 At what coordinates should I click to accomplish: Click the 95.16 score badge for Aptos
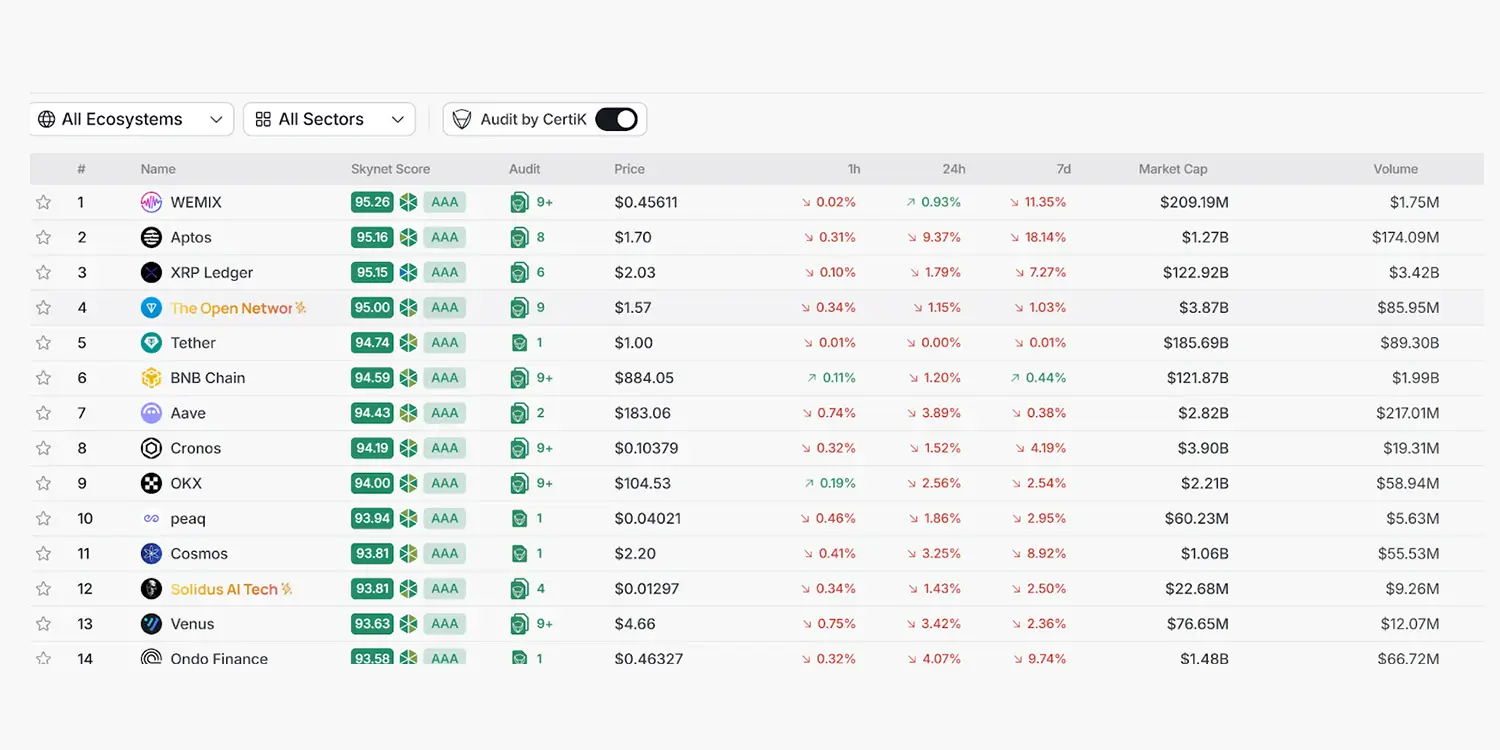coord(372,237)
